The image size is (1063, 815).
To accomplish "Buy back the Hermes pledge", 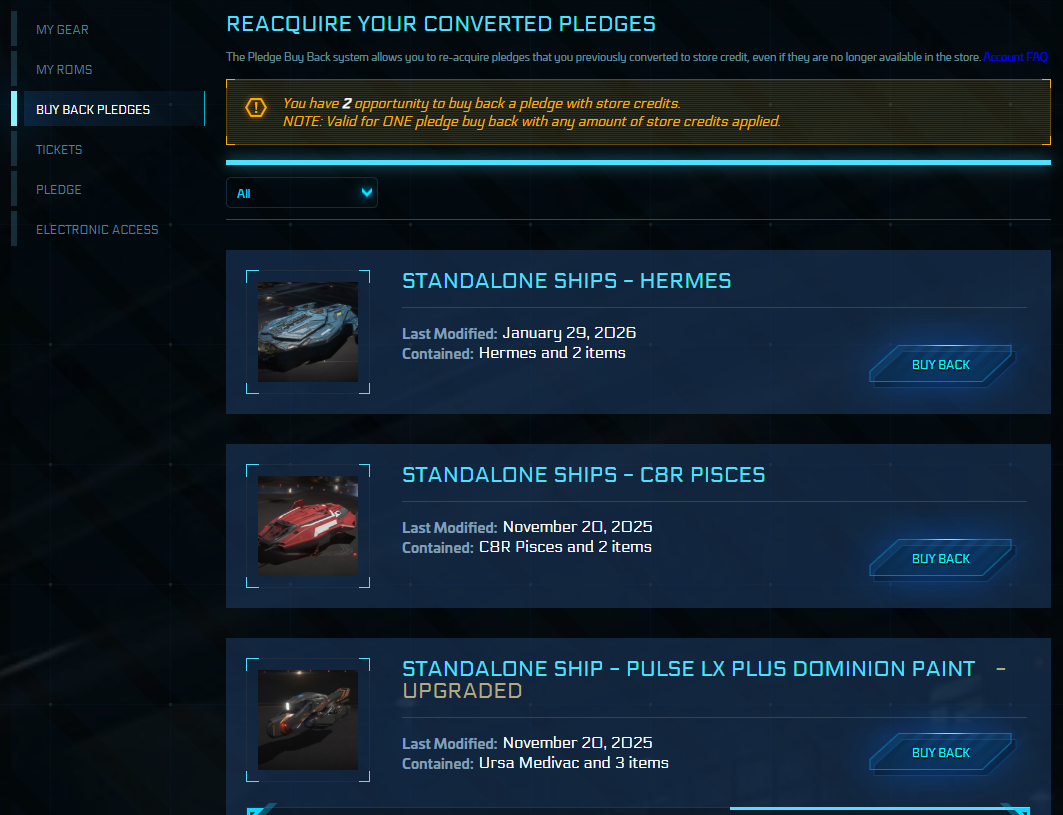I will [941, 365].
